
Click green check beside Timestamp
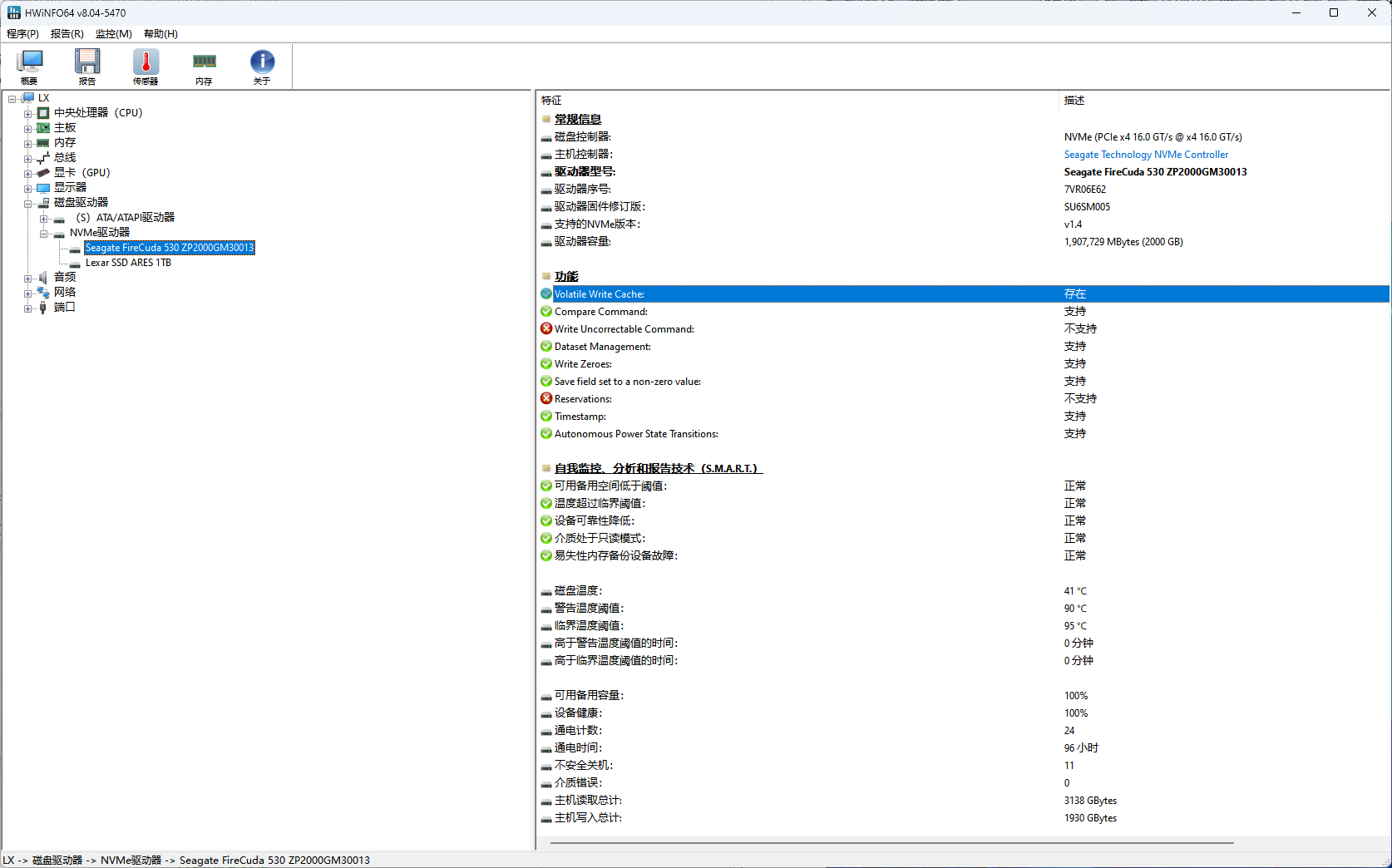pos(546,417)
